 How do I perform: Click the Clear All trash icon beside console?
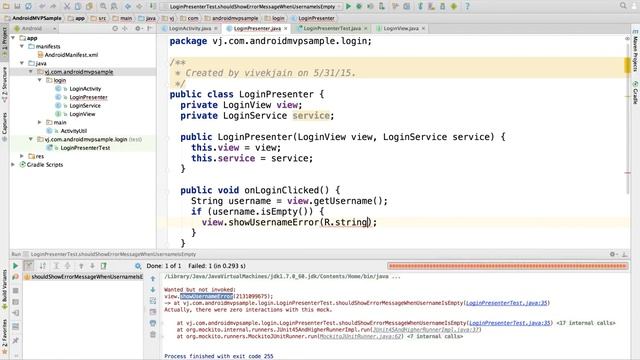[x=153, y=334]
